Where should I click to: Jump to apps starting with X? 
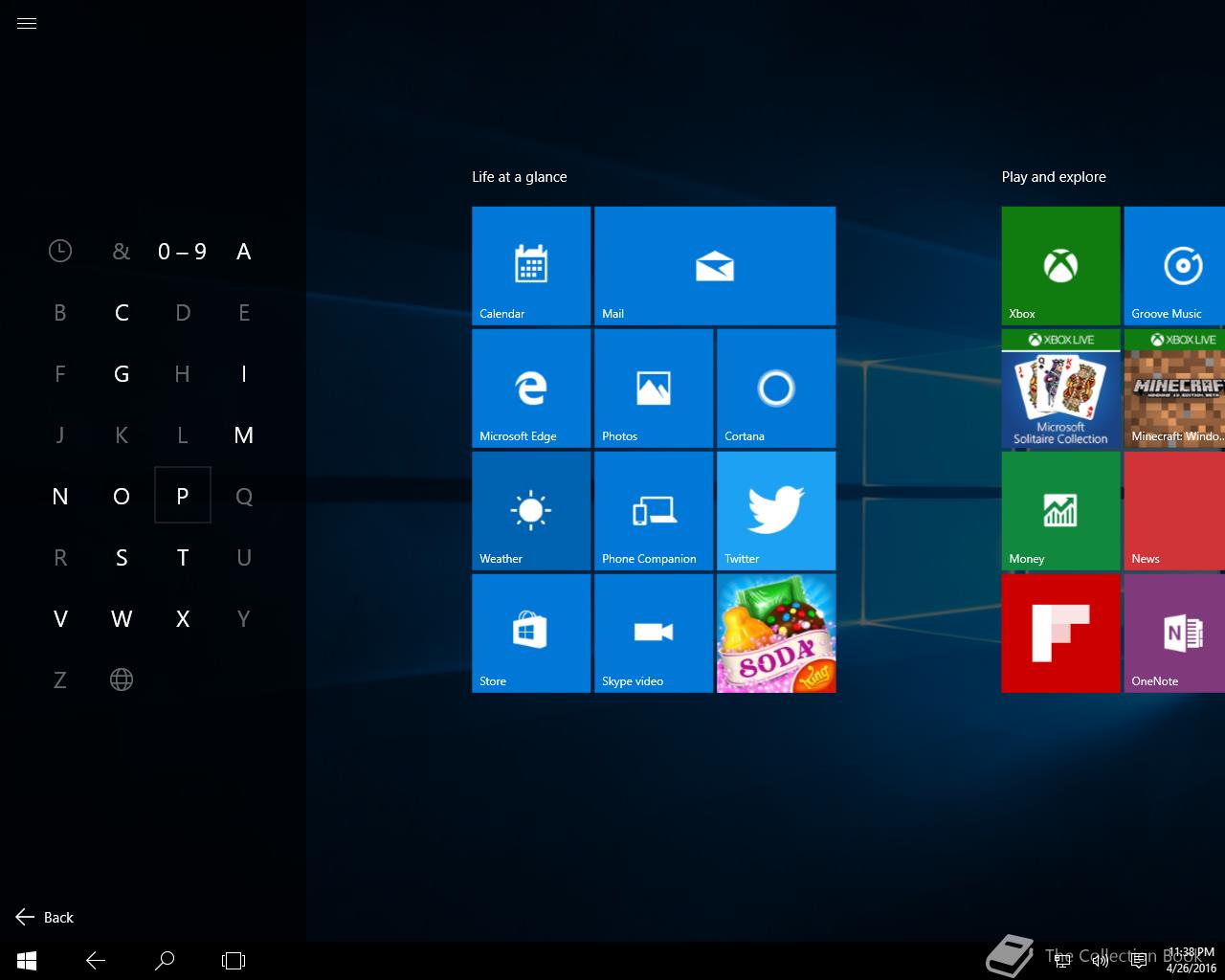tap(183, 619)
